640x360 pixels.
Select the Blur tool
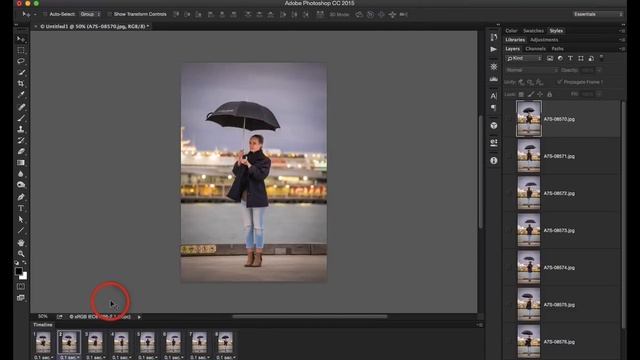[x=21, y=174]
